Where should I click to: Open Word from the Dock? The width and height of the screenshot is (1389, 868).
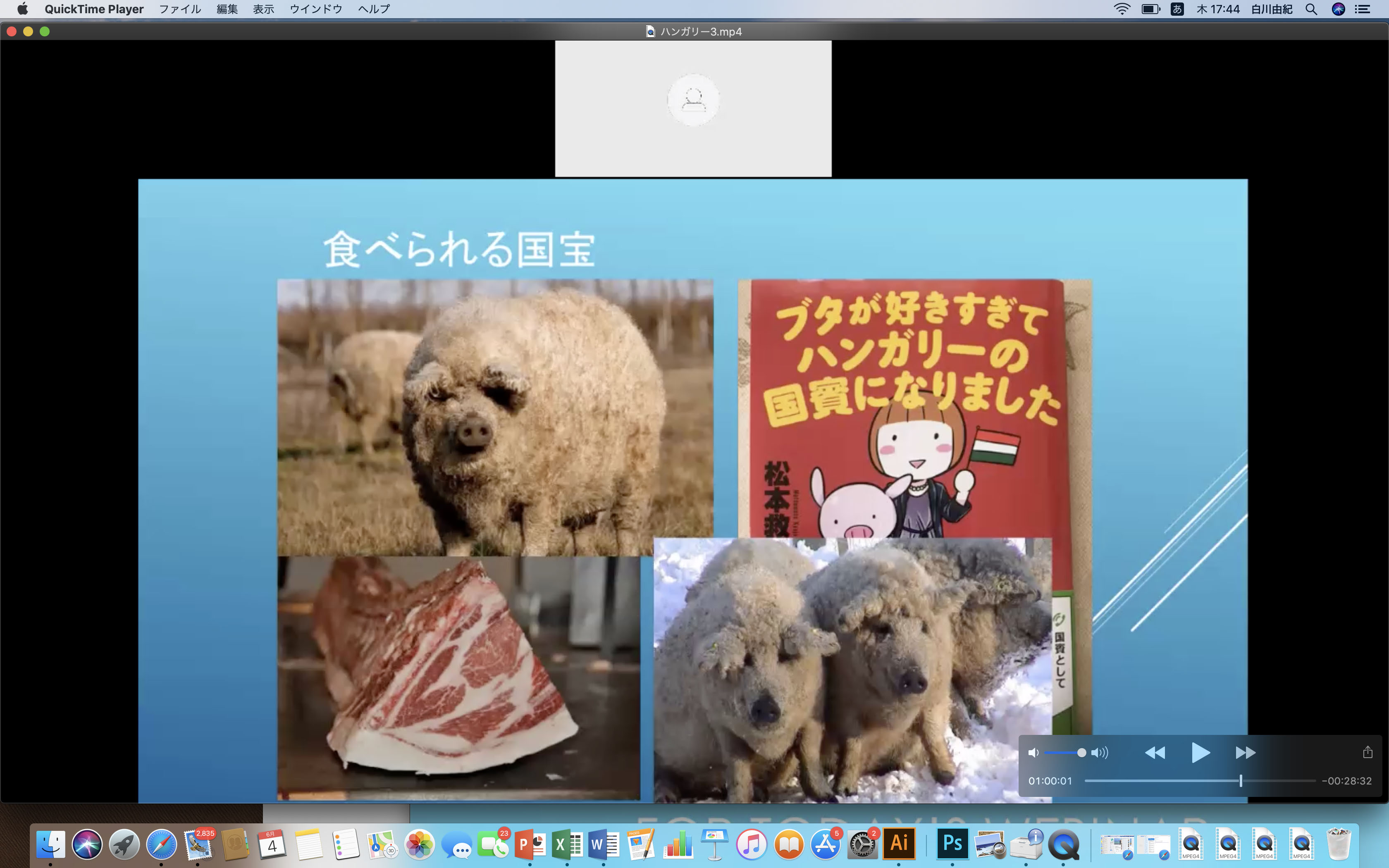(x=604, y=844)
